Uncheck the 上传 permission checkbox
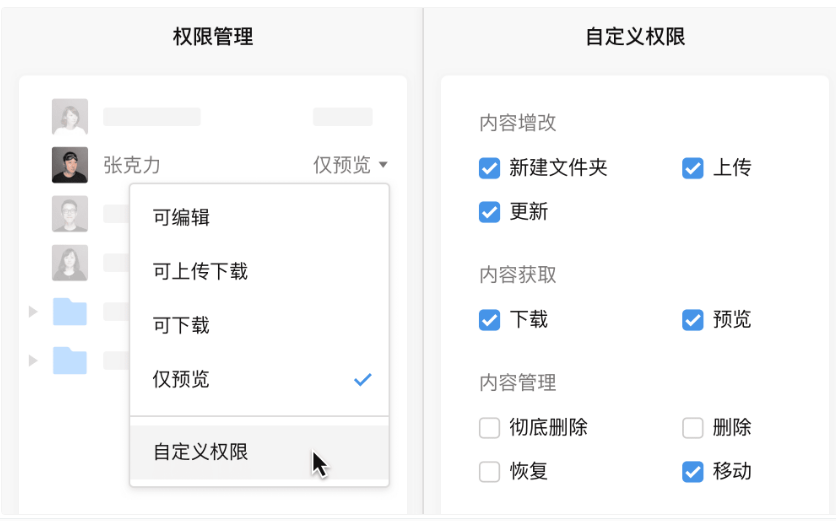 point(693,168)
